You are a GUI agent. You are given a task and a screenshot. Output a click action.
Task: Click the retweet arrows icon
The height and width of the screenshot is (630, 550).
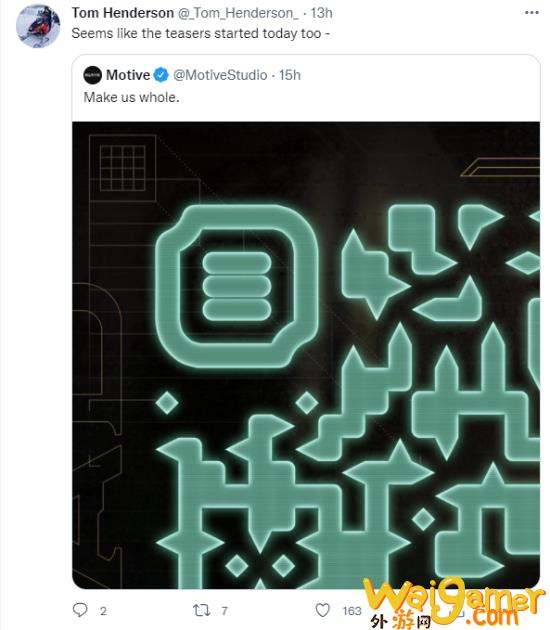click(201, 610)
